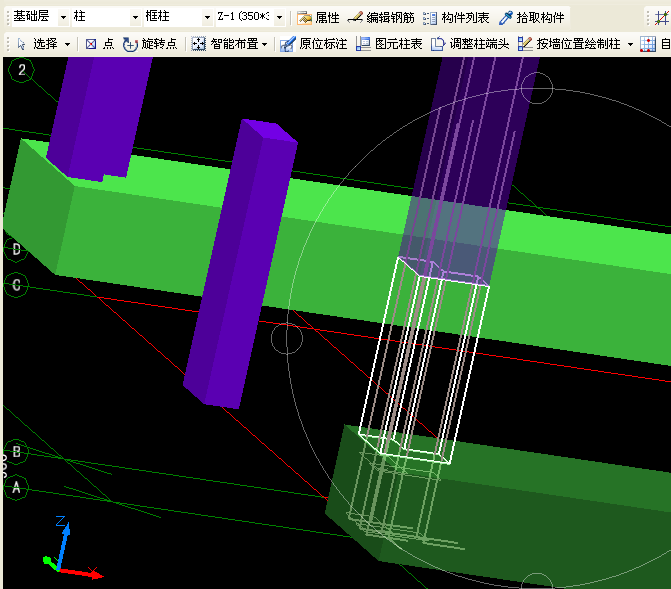Click the axis label circle B
This screenshot has height=589, width=671.
[16, 452]
